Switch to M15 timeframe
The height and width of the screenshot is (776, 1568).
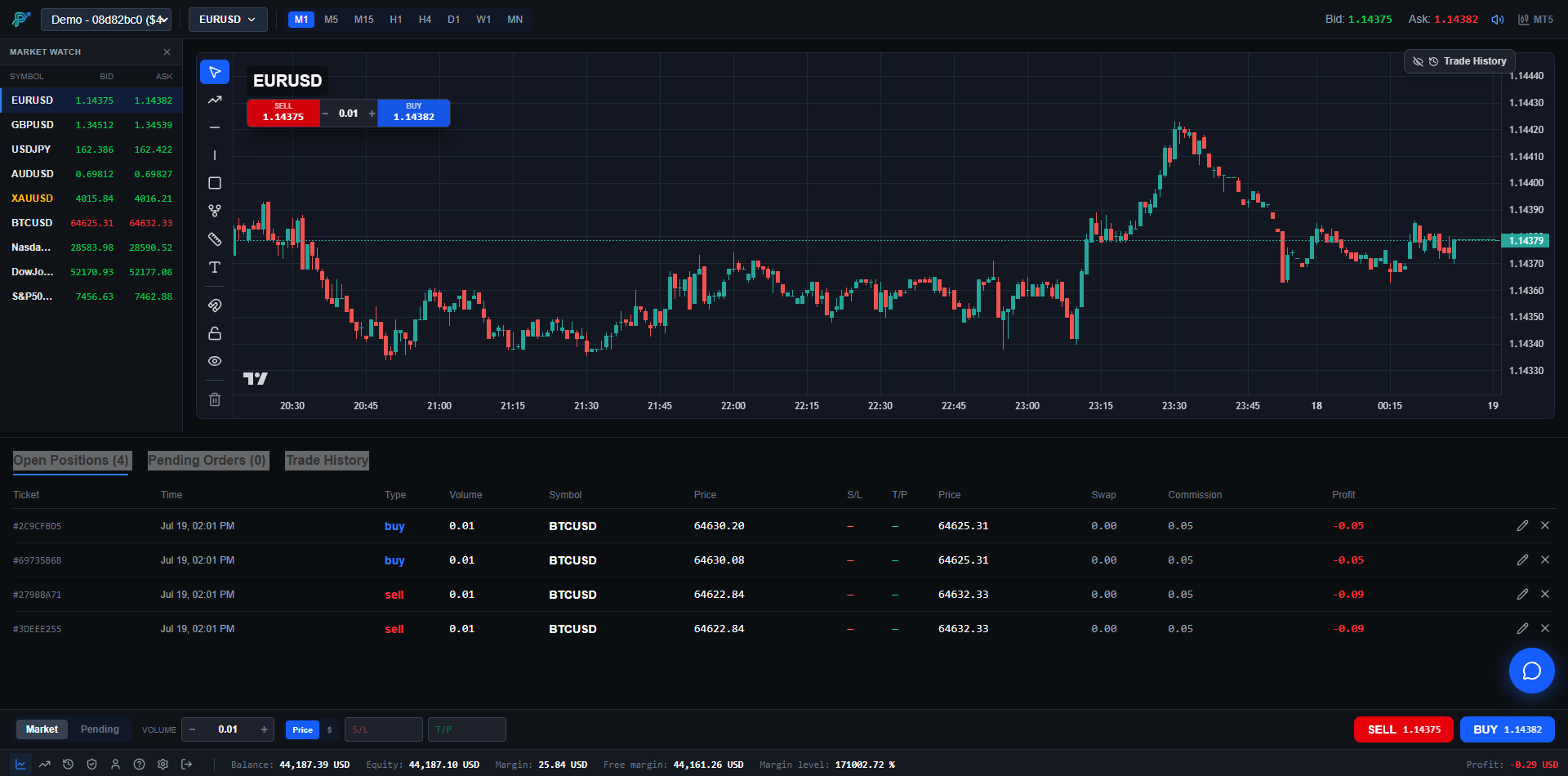coord(364,20)
